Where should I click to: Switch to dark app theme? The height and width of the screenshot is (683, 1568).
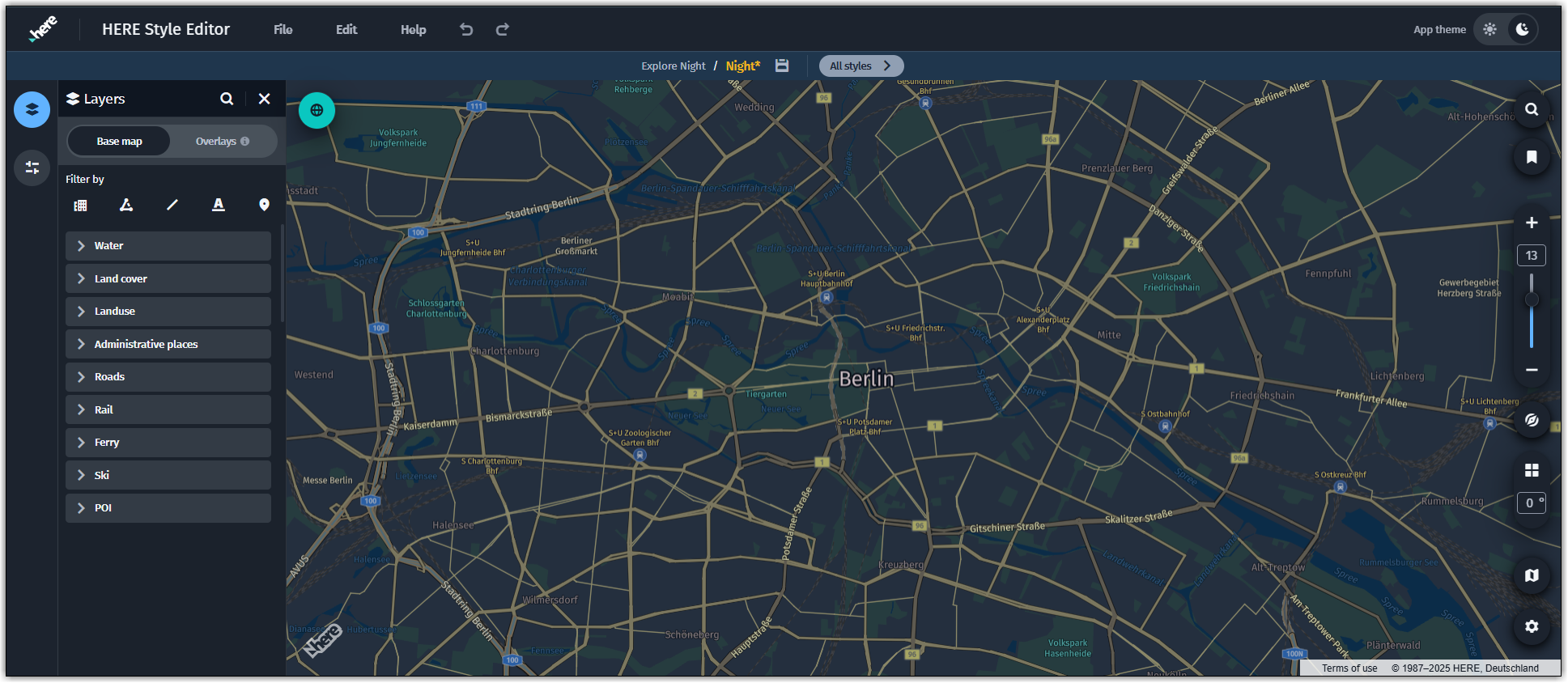point(1523,29)
